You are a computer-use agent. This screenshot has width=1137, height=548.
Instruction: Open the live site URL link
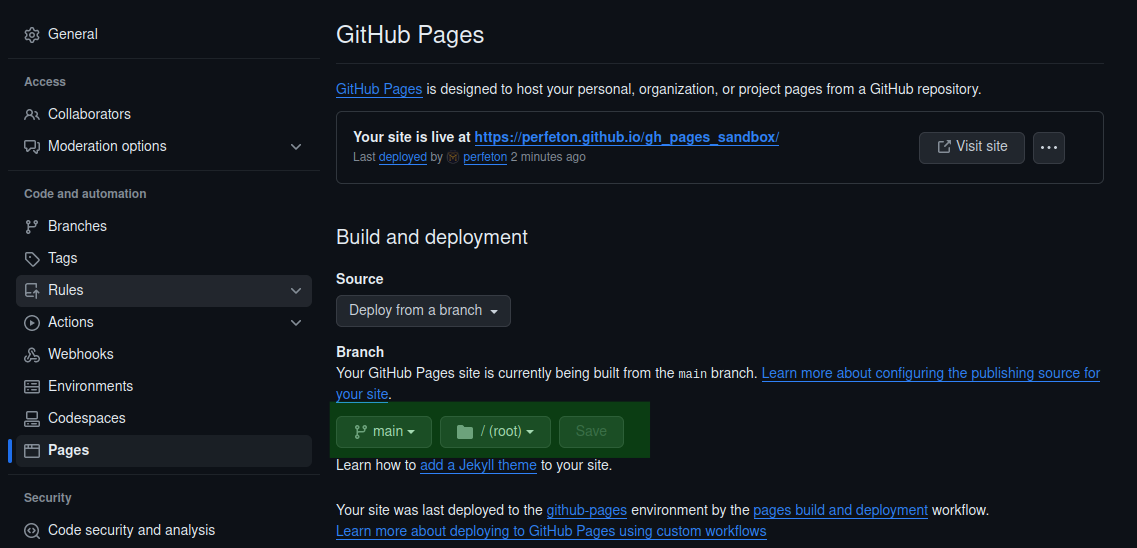tap(627, 137)
